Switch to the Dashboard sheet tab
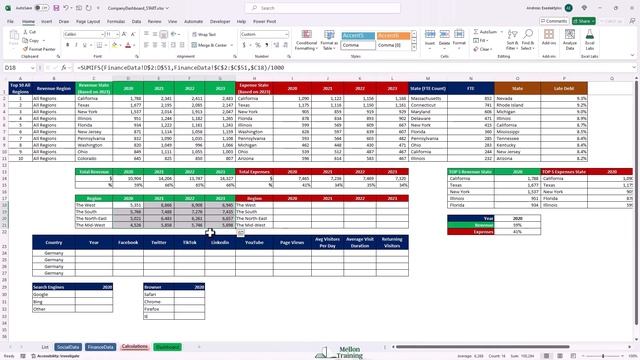 click(167, 347)
